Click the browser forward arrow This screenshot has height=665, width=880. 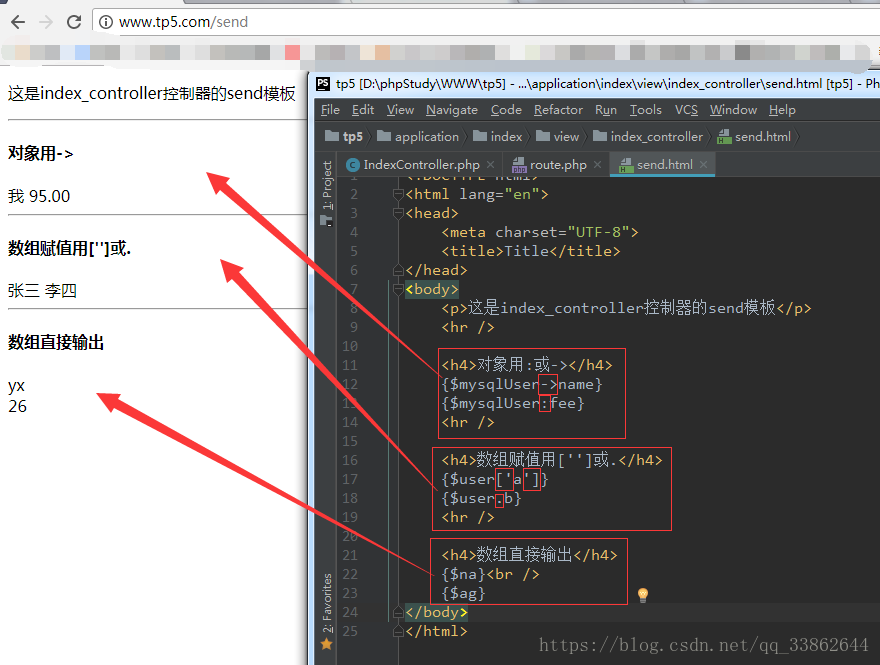coord(46,22)
